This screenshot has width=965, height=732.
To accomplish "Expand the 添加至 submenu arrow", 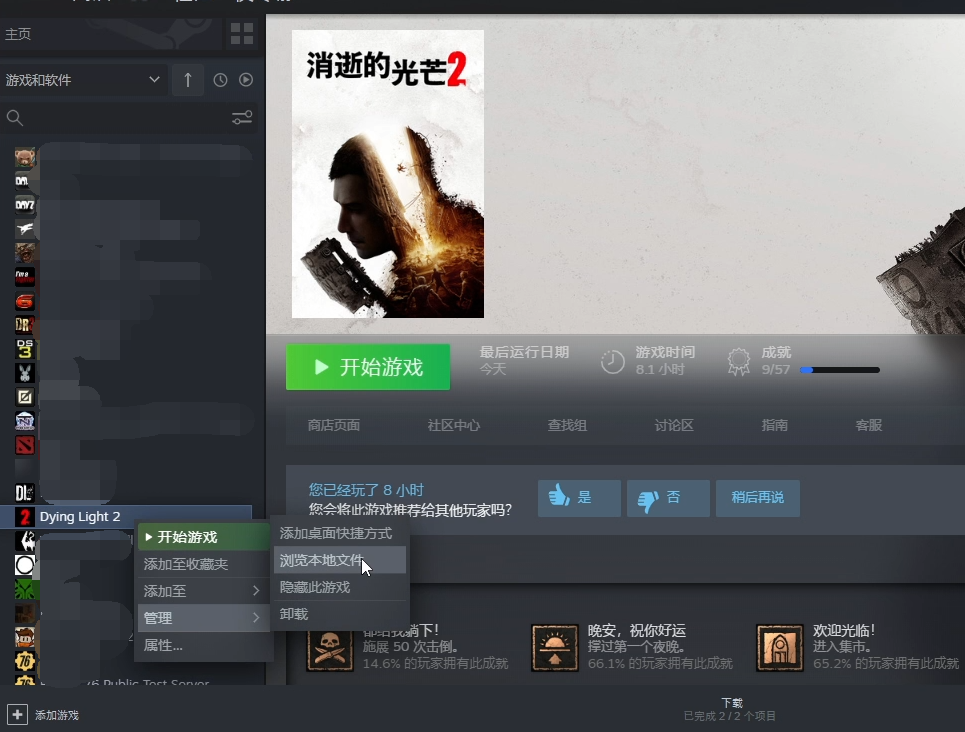I will click(x=256, y=591).
